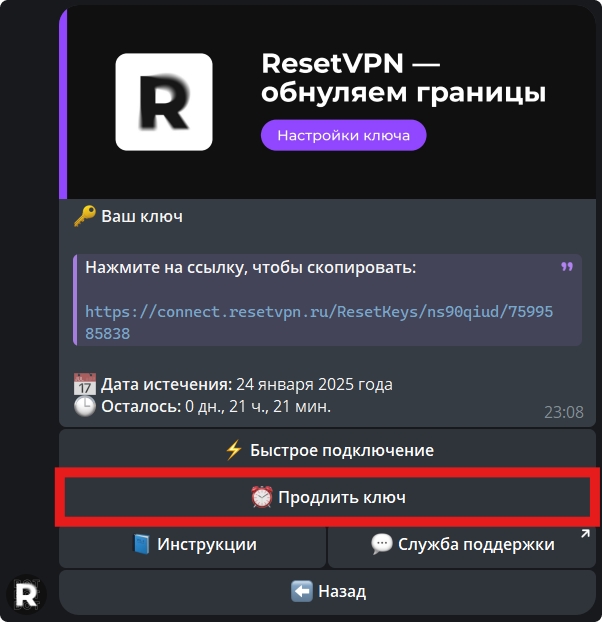Open the Быстрое подключение option
Image resolution: width=602 pixels, height=622 pixels.
328,450
